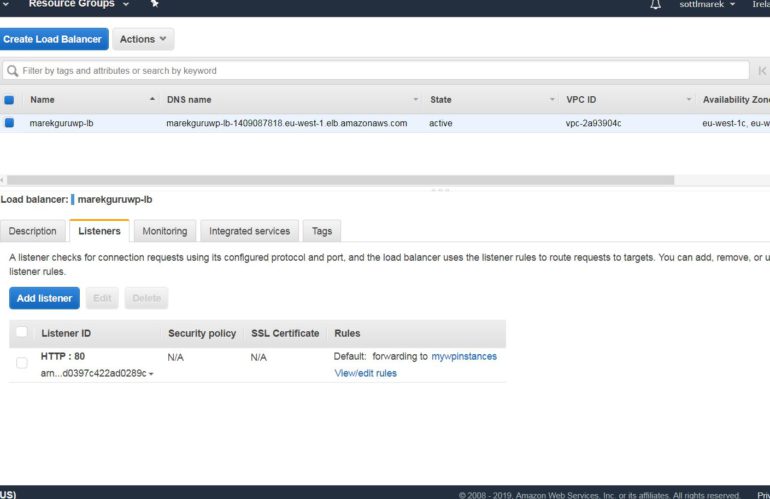The height and width of the screenshot is (499, 770).
Task: Sort by Name column arrow
Action: click(152, 99)
